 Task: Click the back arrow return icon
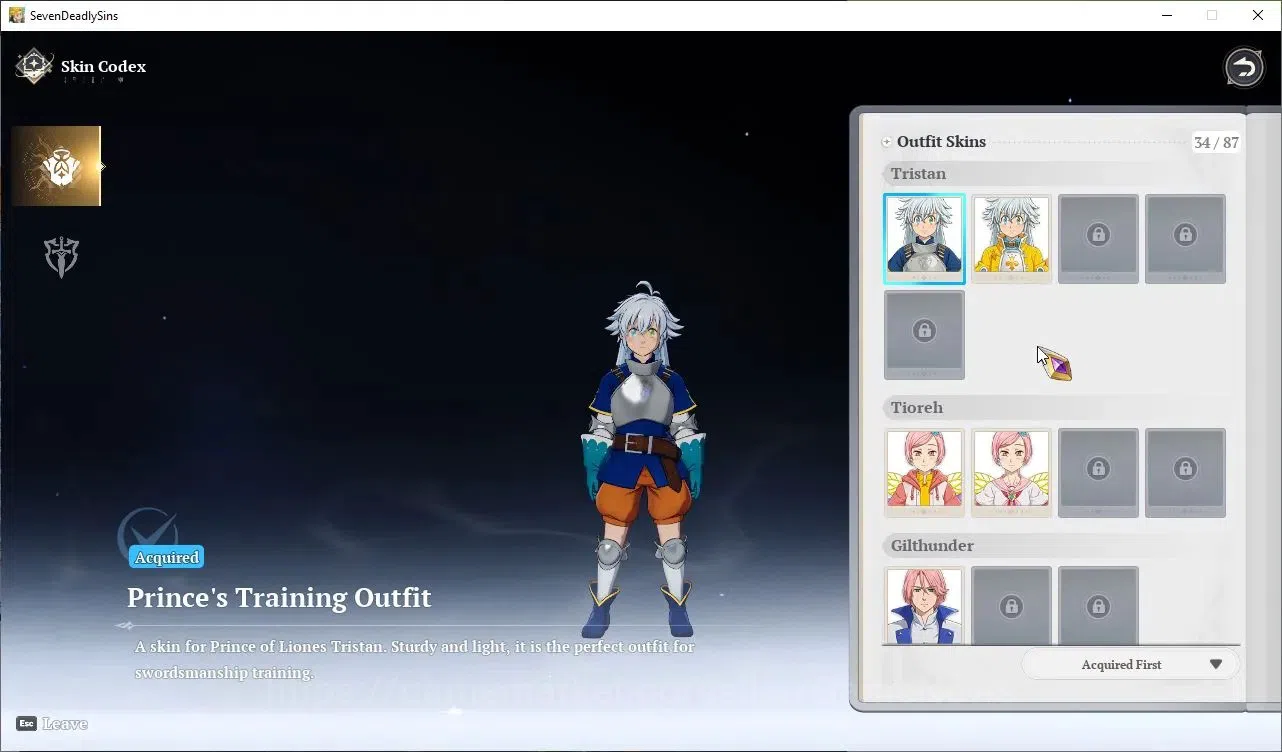[x=1244, y=67]
